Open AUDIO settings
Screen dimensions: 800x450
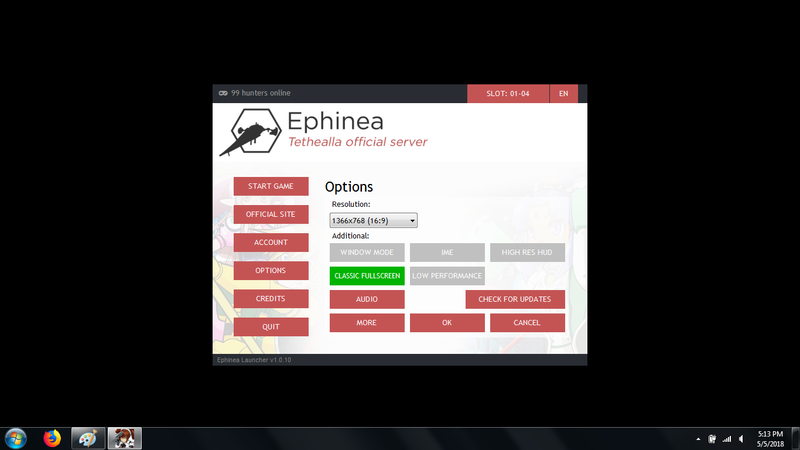(367, 299)
